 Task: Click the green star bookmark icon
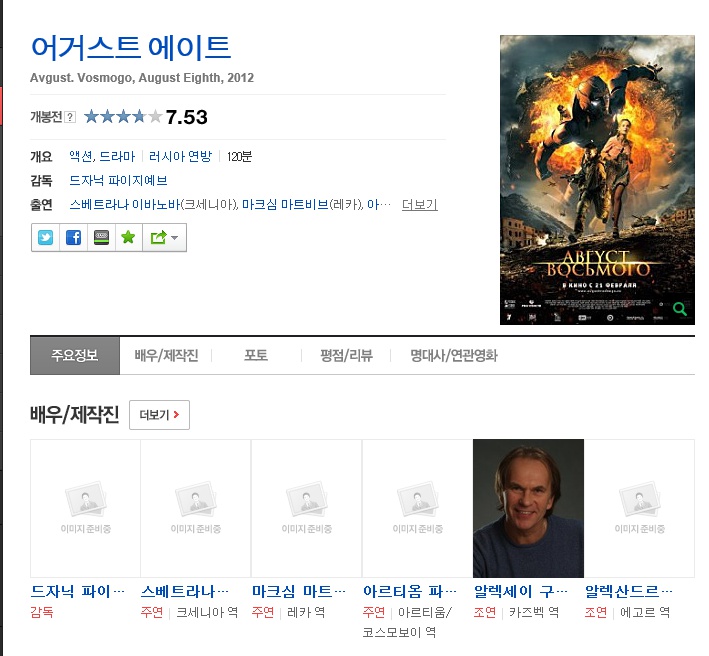(128, 237)
